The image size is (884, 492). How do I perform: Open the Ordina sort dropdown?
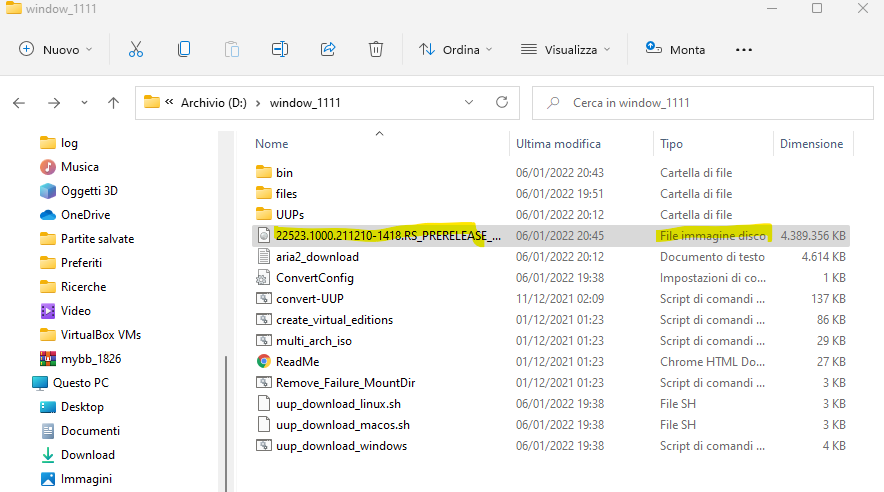click(456, 49)
